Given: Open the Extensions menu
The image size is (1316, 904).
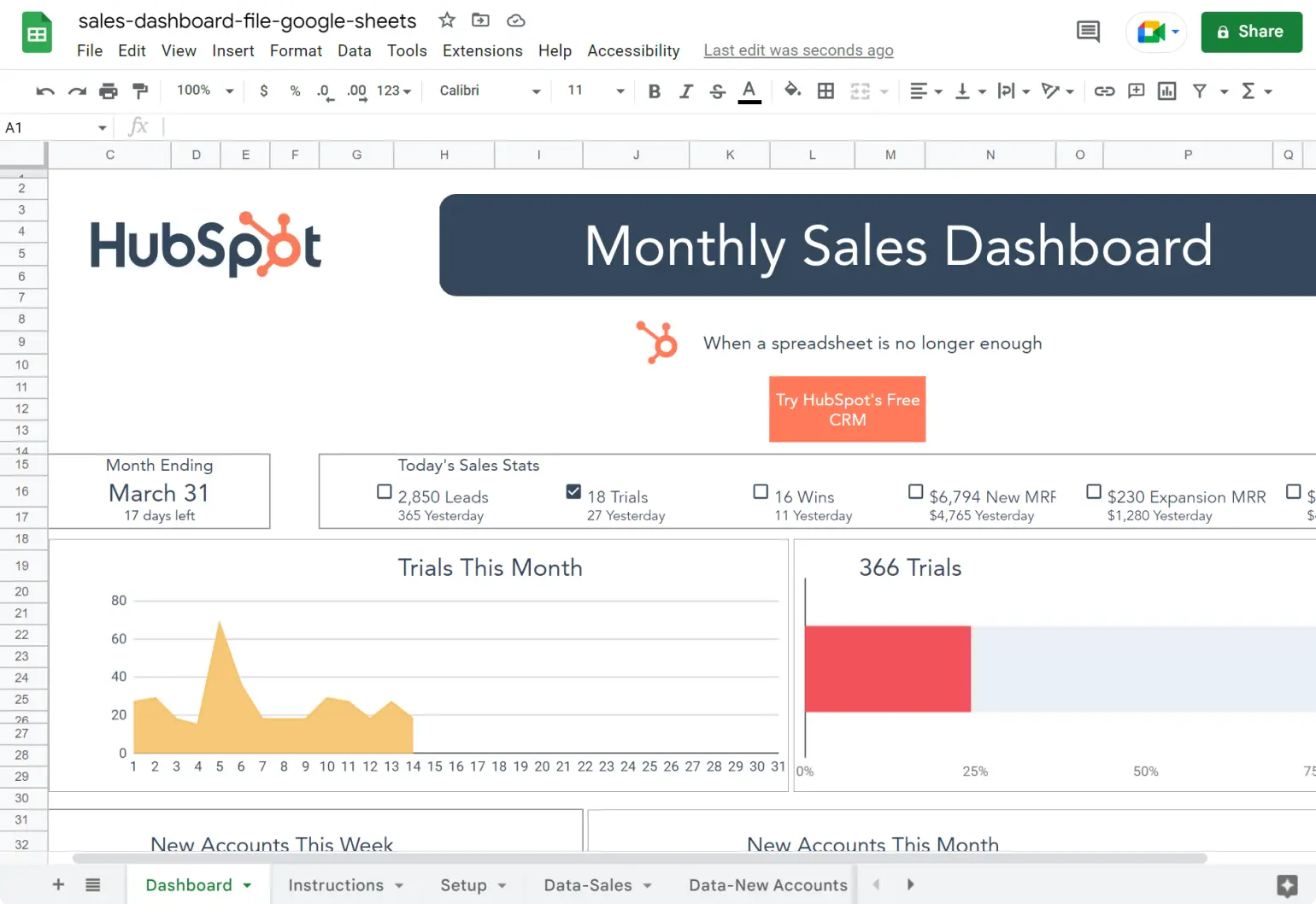Looking at the screenshot, I should point(482,50).
